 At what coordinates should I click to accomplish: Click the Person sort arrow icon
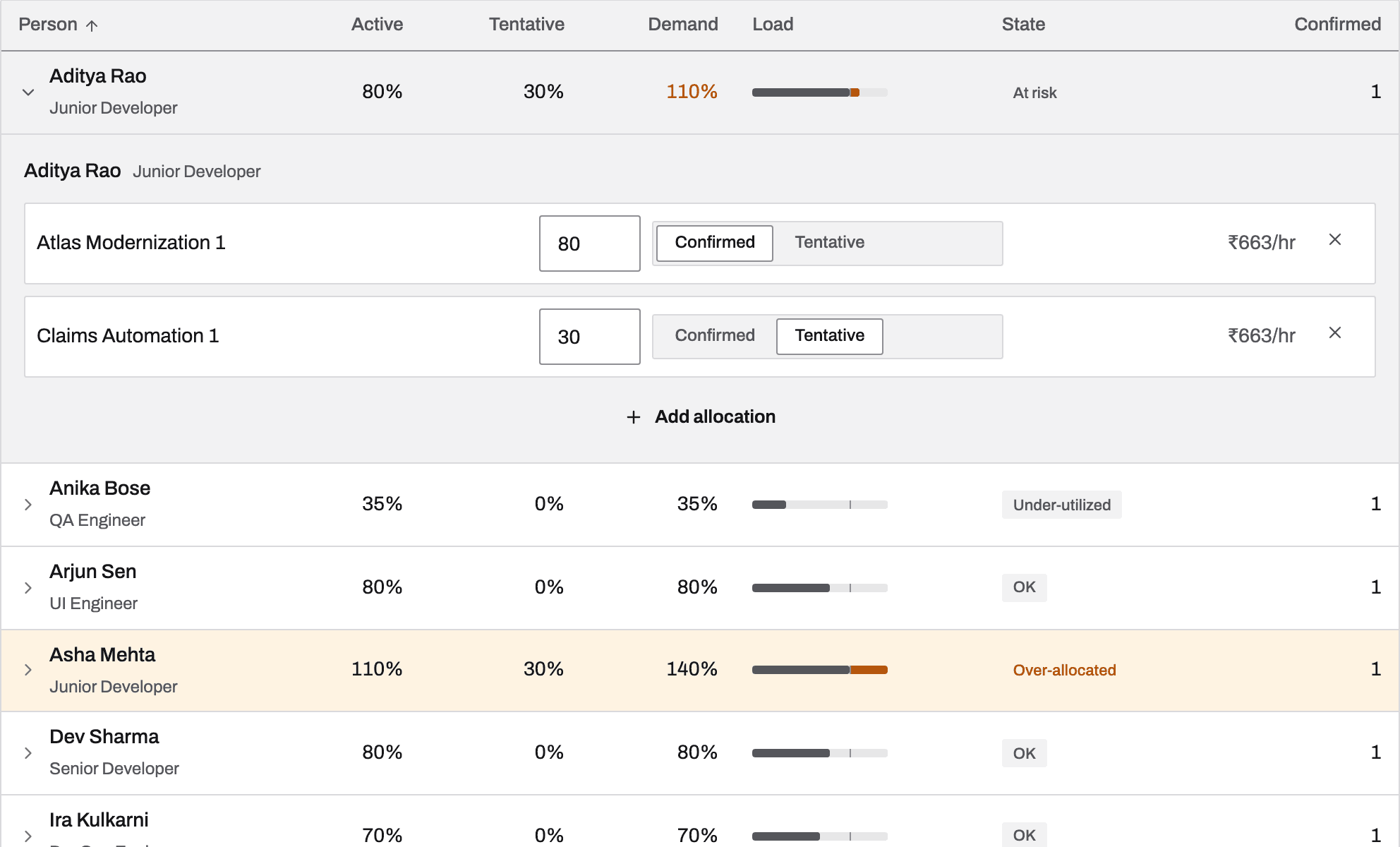[x=92, y=25]
